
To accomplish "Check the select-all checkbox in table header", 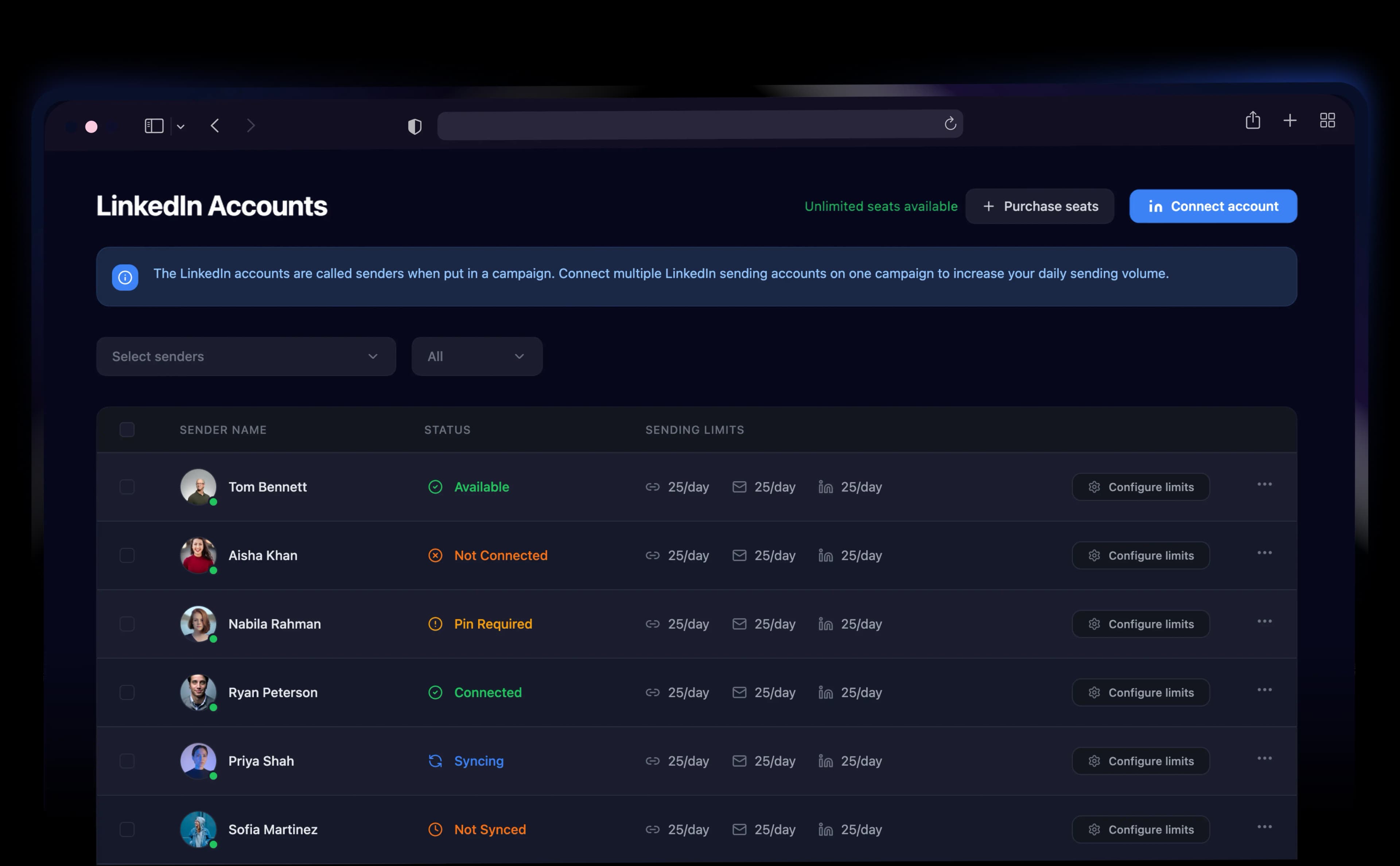I will pyautogui.click(x=127, y=430).
